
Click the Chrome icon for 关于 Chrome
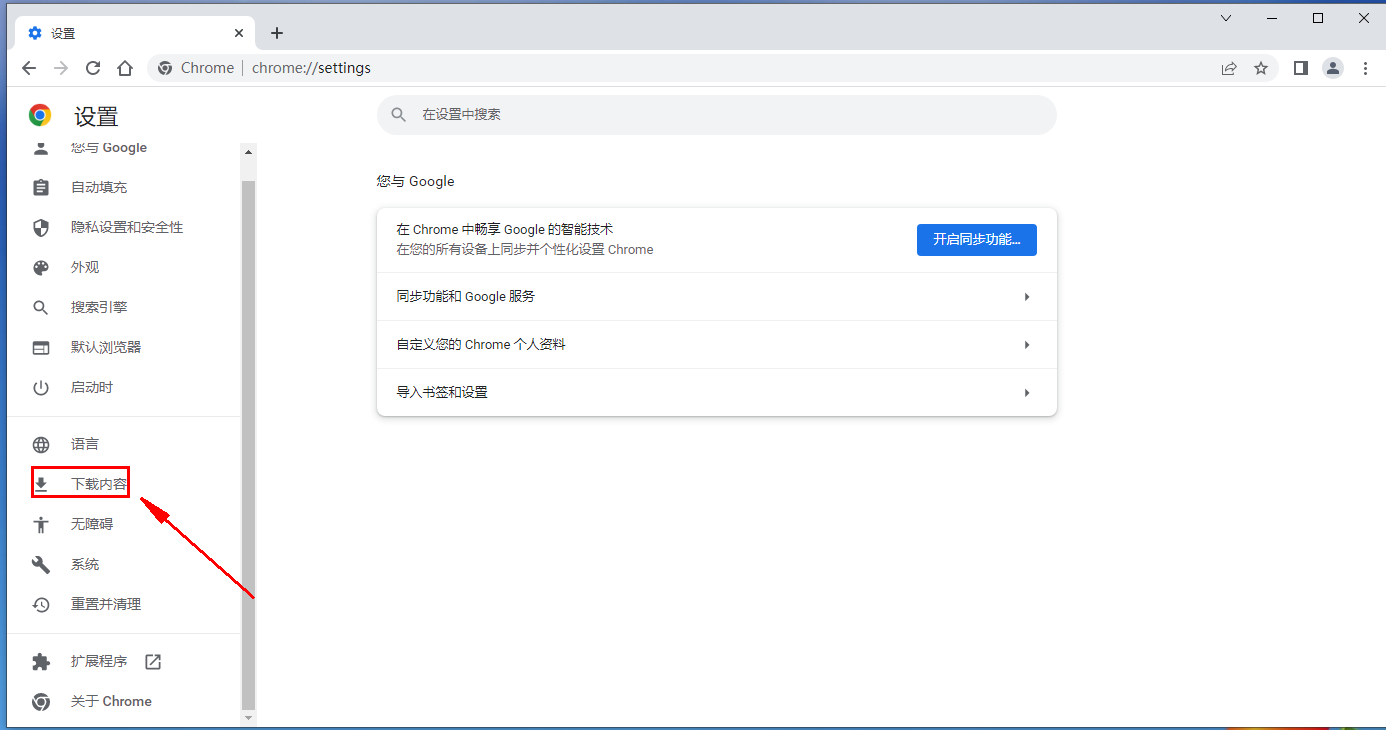(41, 701)
